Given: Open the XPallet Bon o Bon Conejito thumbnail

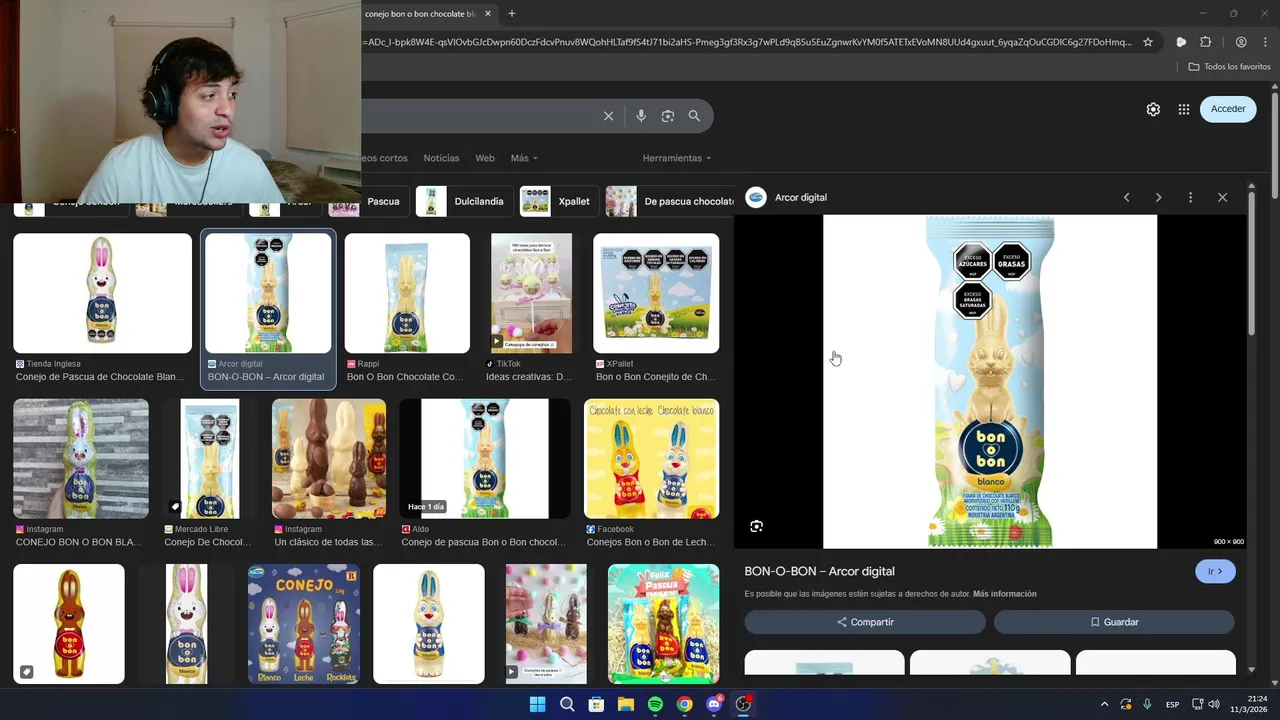Looking at the screenshot, I should (x=656, y=293).
